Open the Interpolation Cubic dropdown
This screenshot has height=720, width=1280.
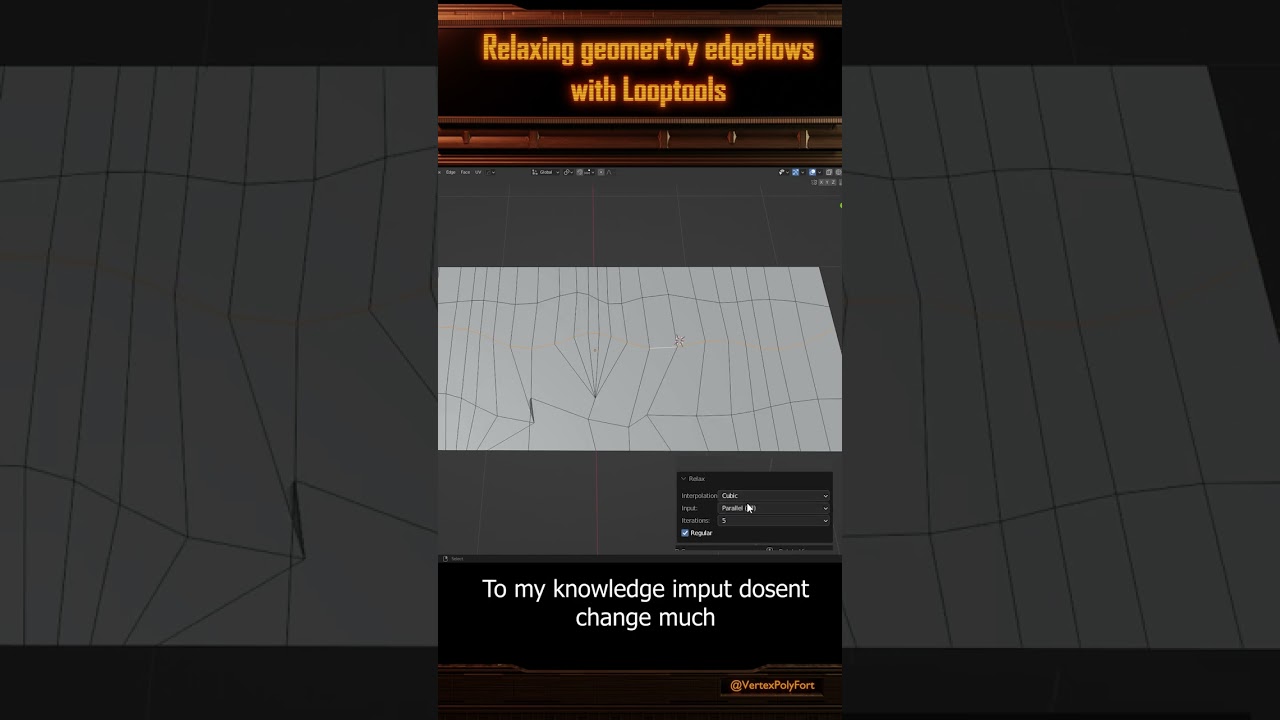774,496
